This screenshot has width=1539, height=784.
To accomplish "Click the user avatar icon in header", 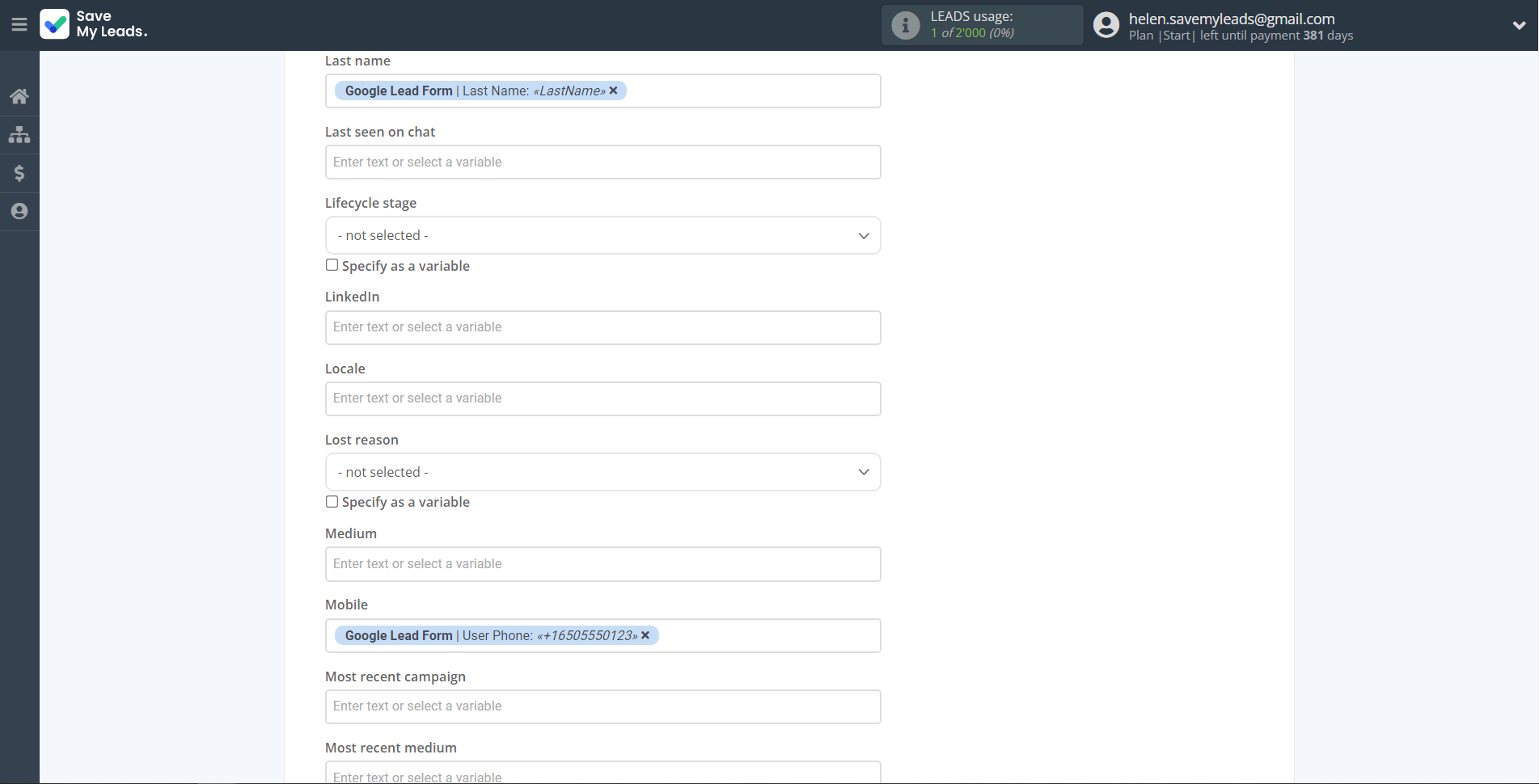I will (1106, 25).
